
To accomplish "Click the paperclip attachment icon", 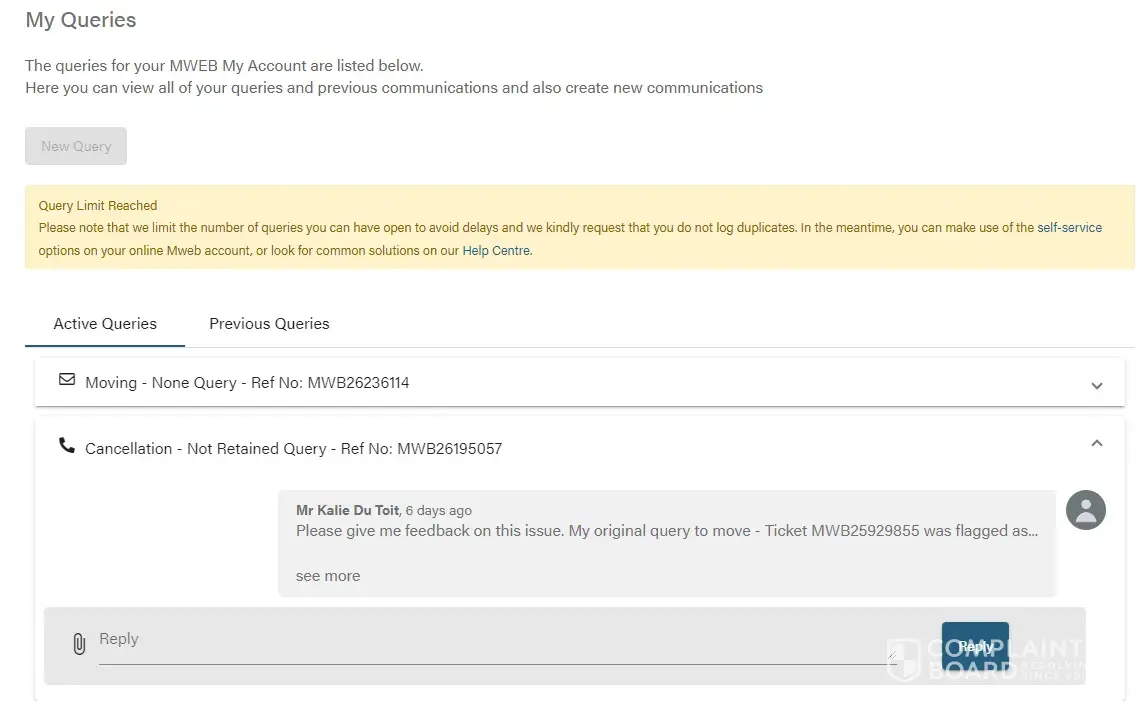I will pos(79,644).
